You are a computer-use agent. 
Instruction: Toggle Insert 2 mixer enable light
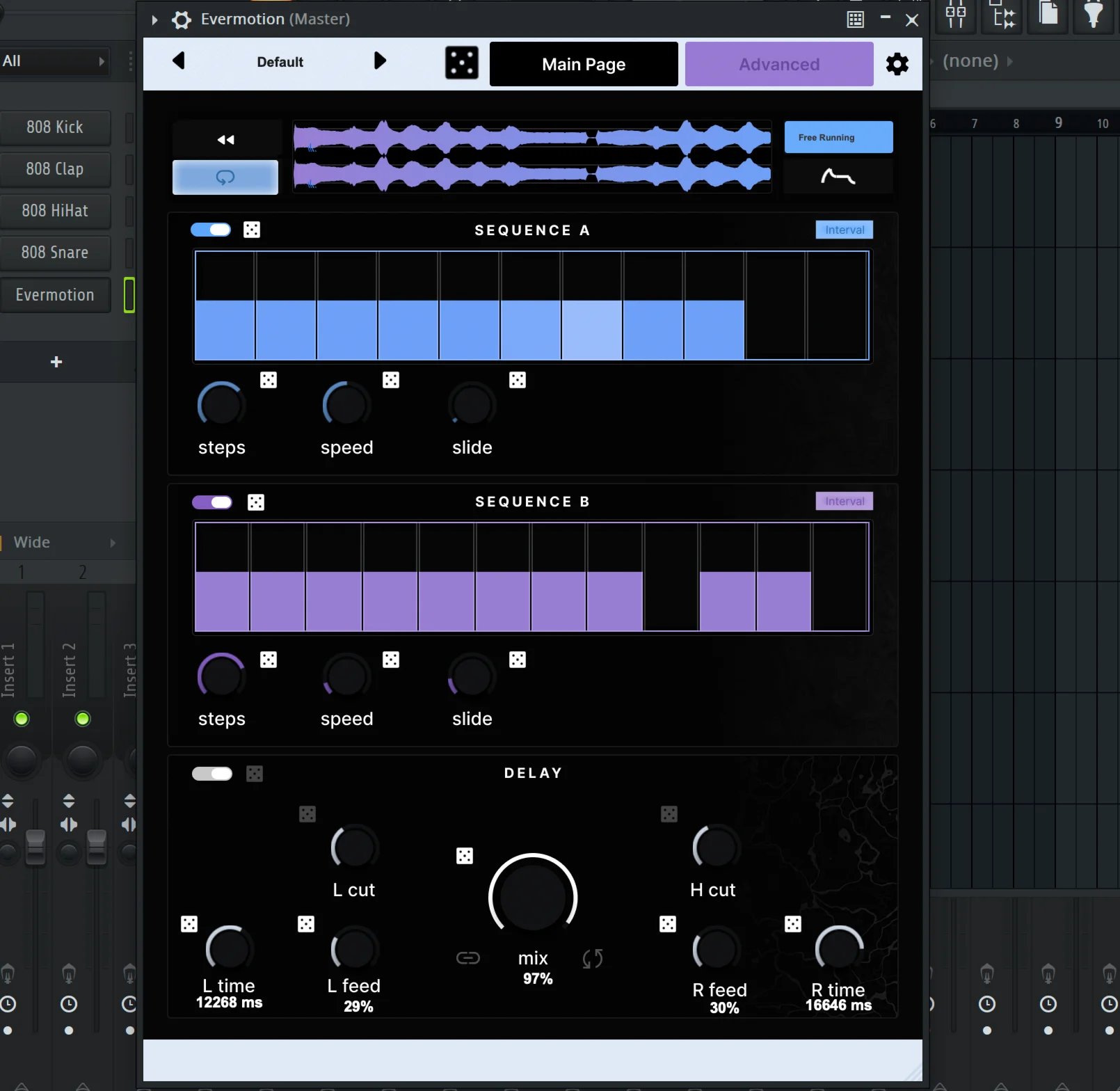[83, 719]
